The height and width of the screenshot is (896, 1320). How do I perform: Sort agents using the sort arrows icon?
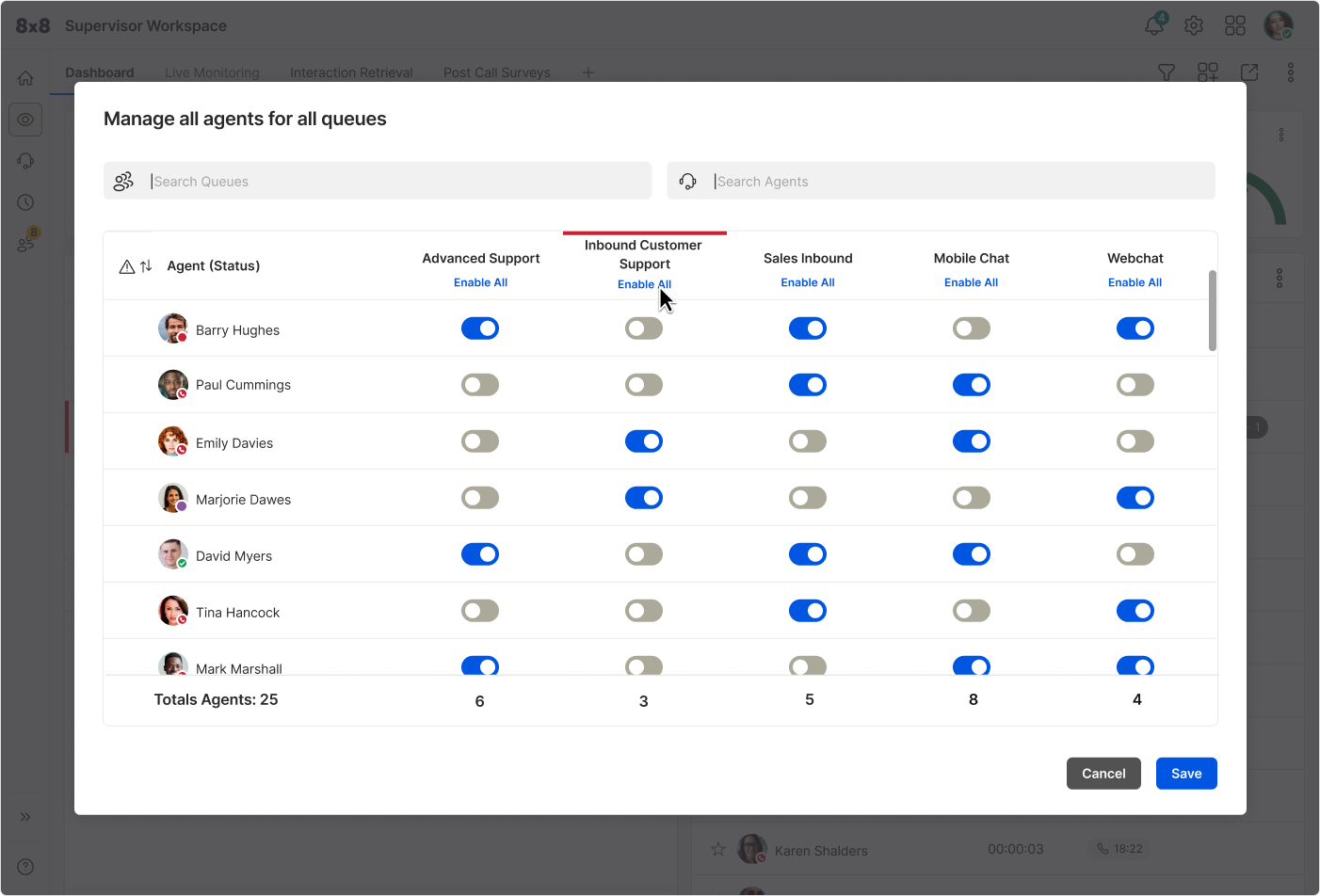[146, 266]
